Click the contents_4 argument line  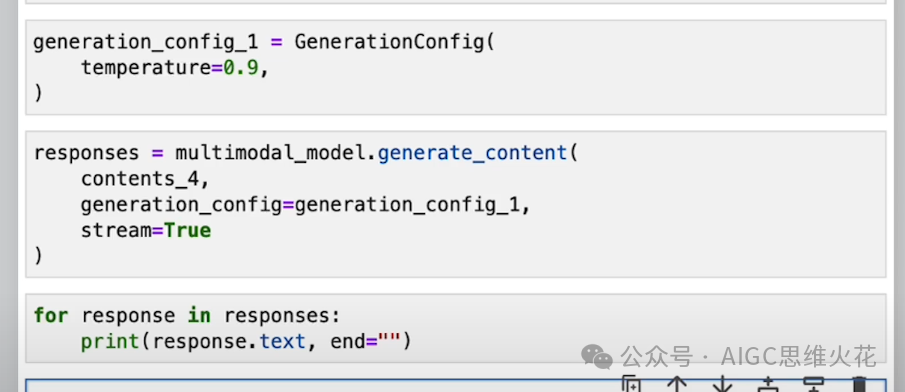(x=144, y=179)
